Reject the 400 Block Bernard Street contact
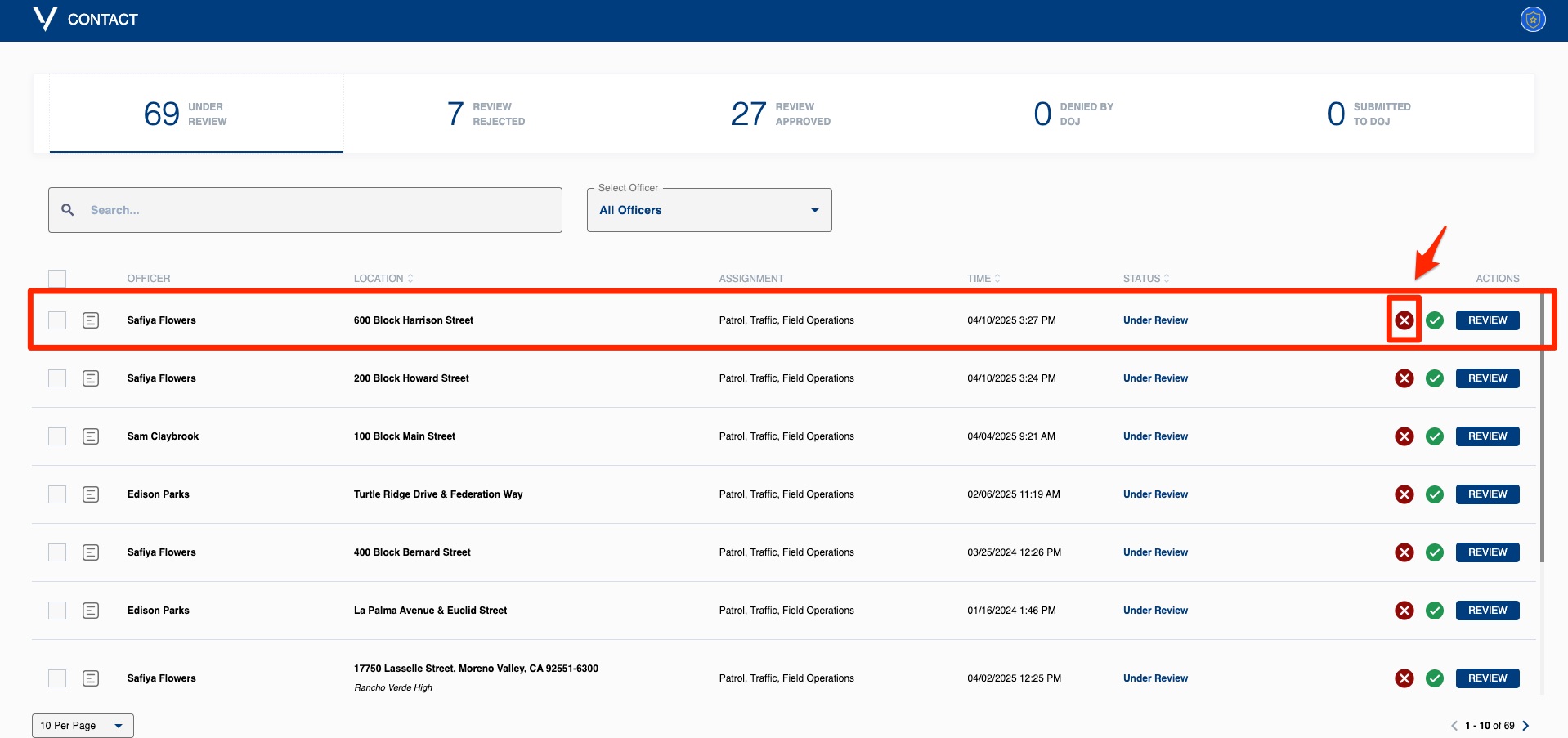1568x738 pixels. click(x=1404, y=552)
